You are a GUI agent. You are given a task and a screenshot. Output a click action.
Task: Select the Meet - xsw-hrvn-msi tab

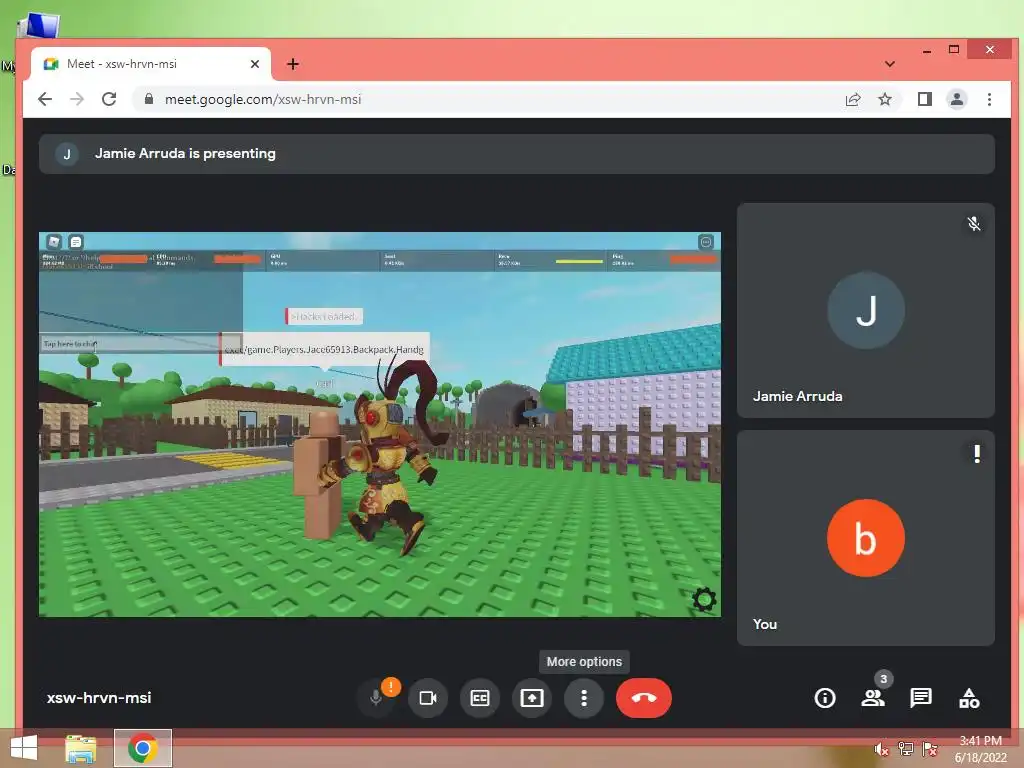pyautogui.click(x=150, y=64)
